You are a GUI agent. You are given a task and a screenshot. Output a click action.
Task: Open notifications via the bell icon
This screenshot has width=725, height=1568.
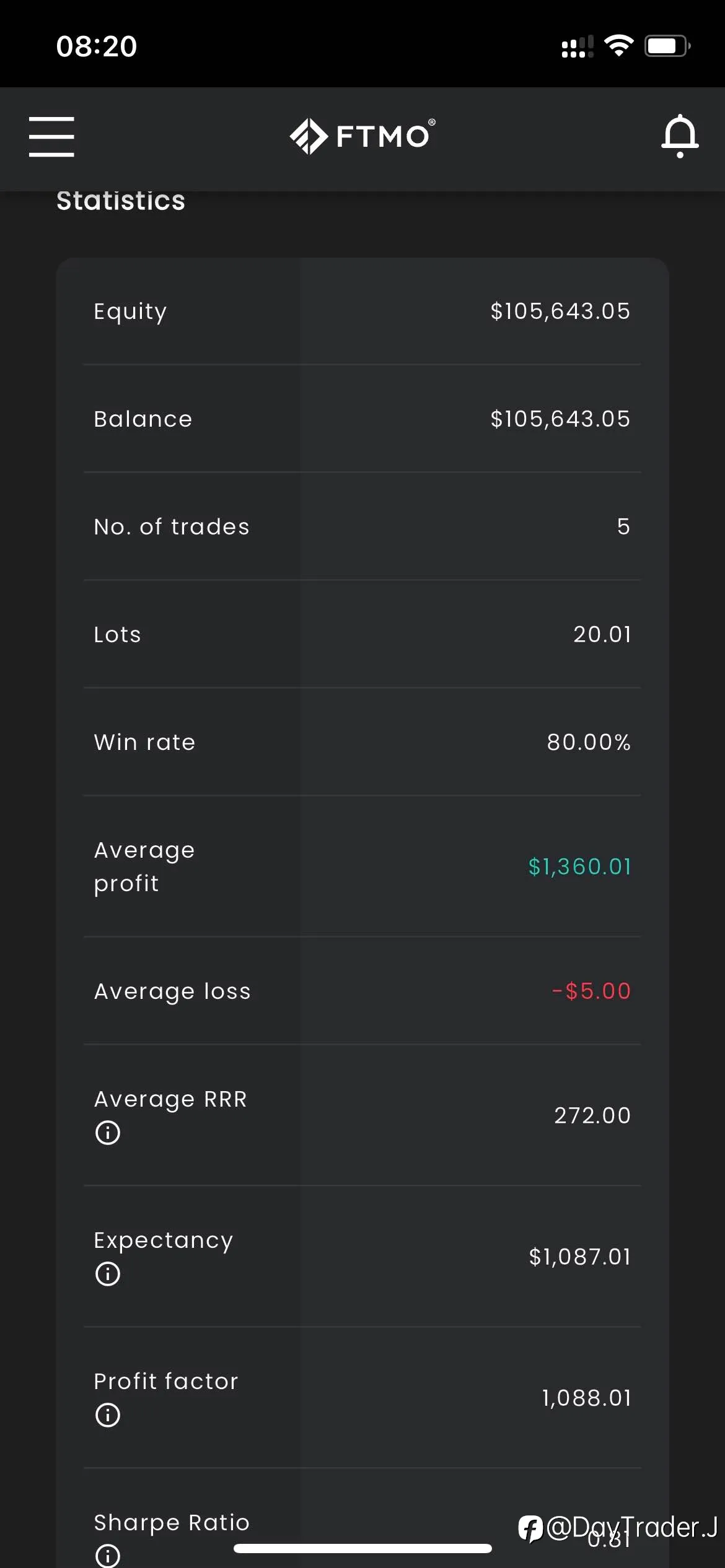pyautogui.click(x=680, y=136)
